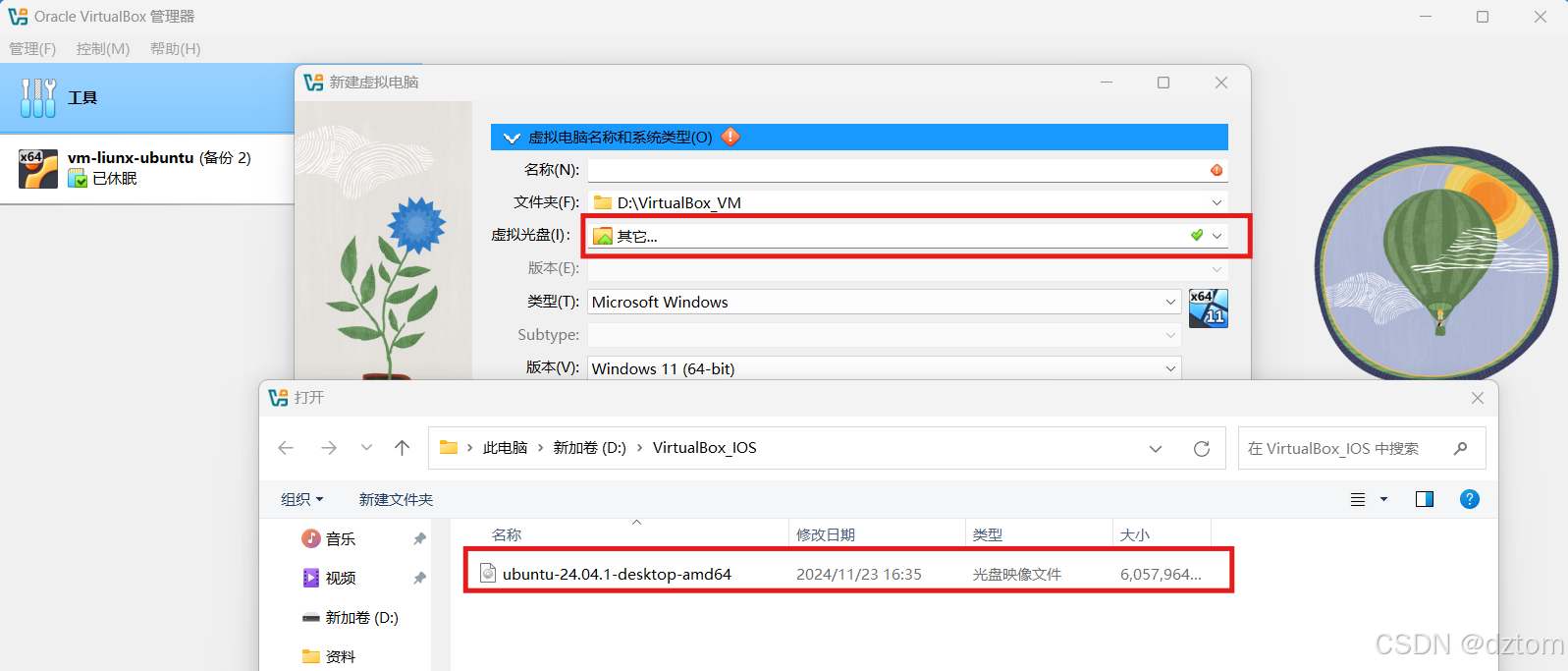Collapse the 虚拟电脑名称和系统类型 section chevron
The height and width of the screenshot is (671, 1568).
click(x=512, y=138)
